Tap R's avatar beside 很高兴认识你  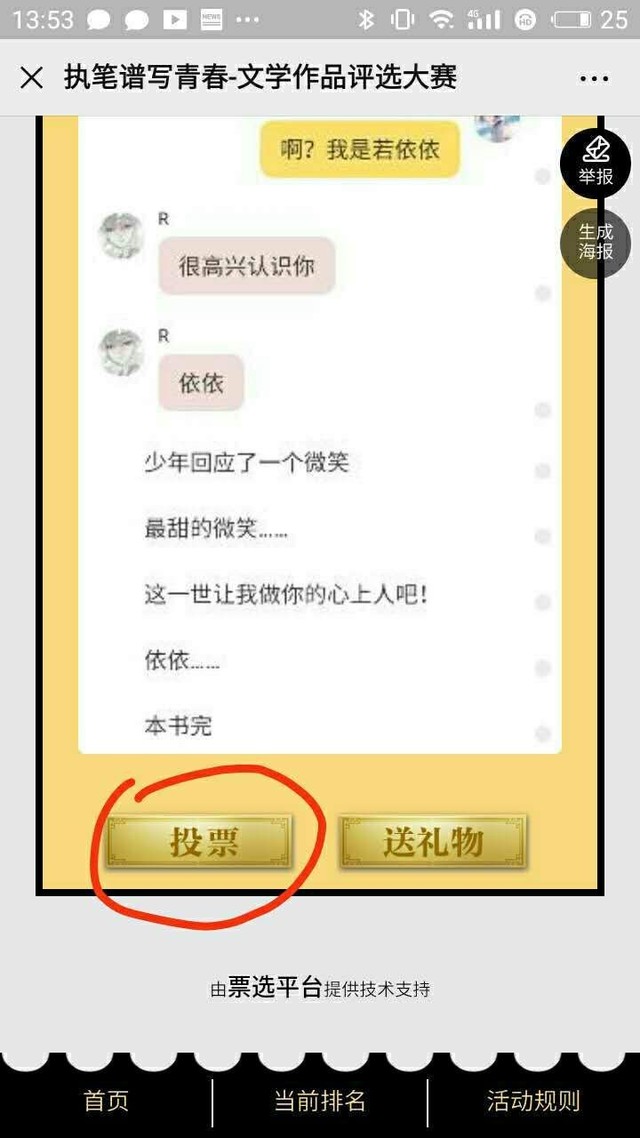[x=121, y=236]
